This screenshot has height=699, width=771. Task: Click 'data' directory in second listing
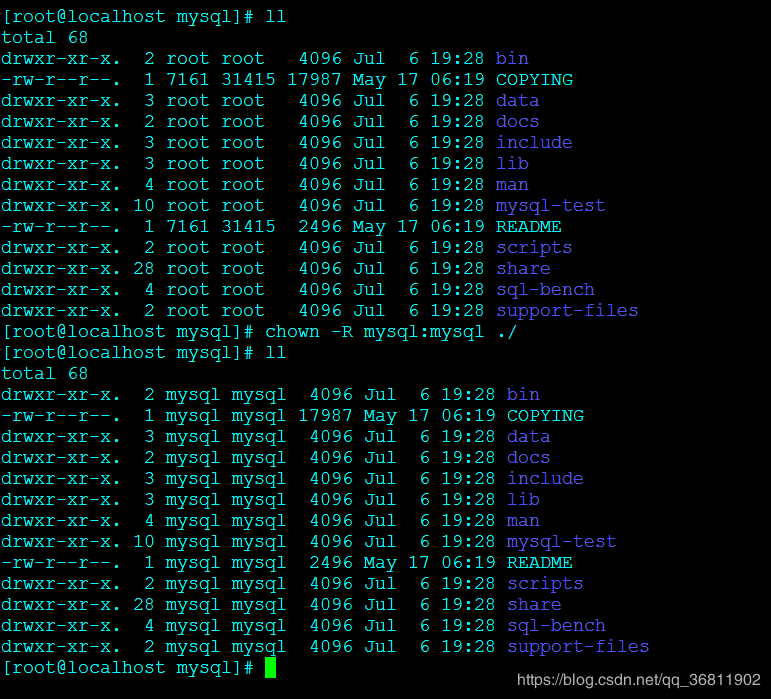(x=528, y=436)
